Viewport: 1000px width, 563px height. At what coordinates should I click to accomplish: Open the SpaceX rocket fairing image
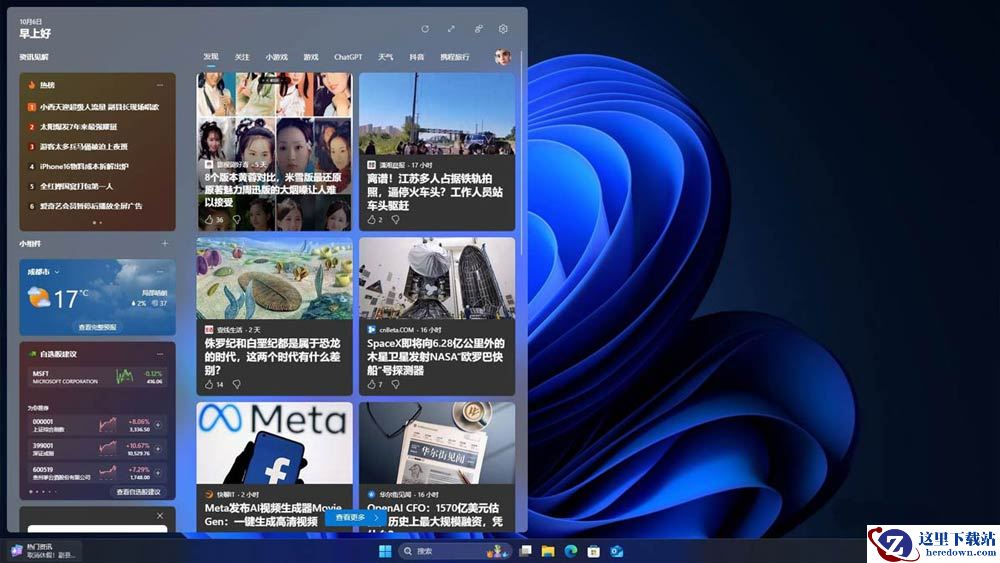(437, 279)
